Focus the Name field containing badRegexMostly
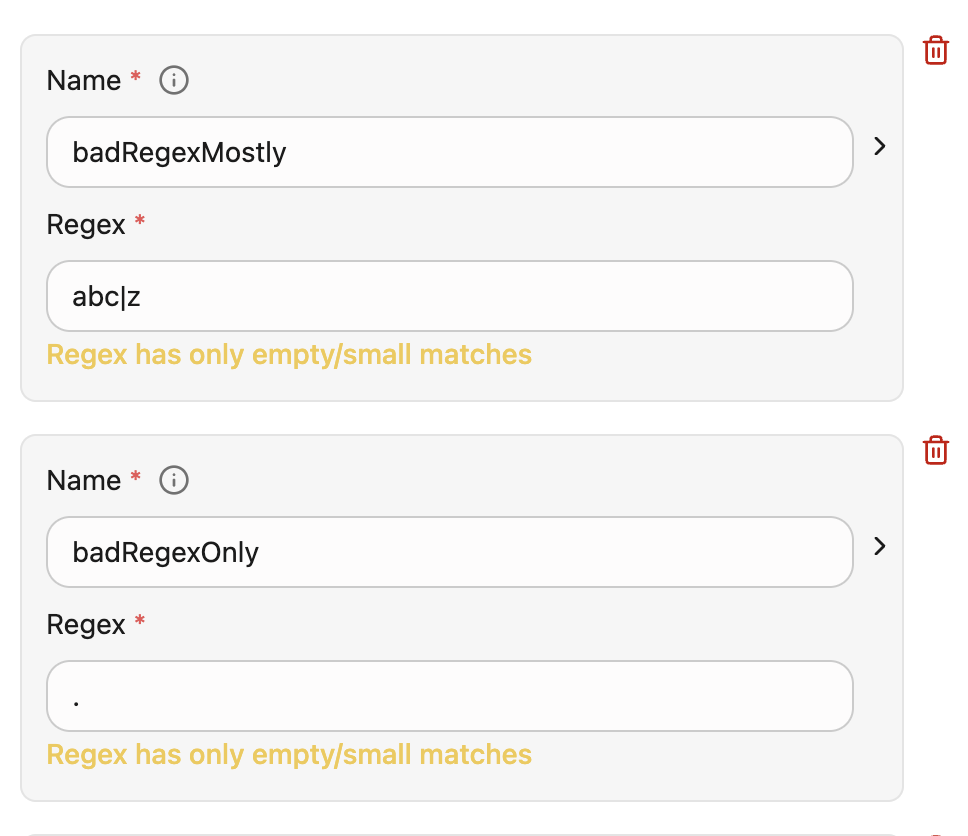The width and height of the screenshot is (968, 836). point(450,152)
